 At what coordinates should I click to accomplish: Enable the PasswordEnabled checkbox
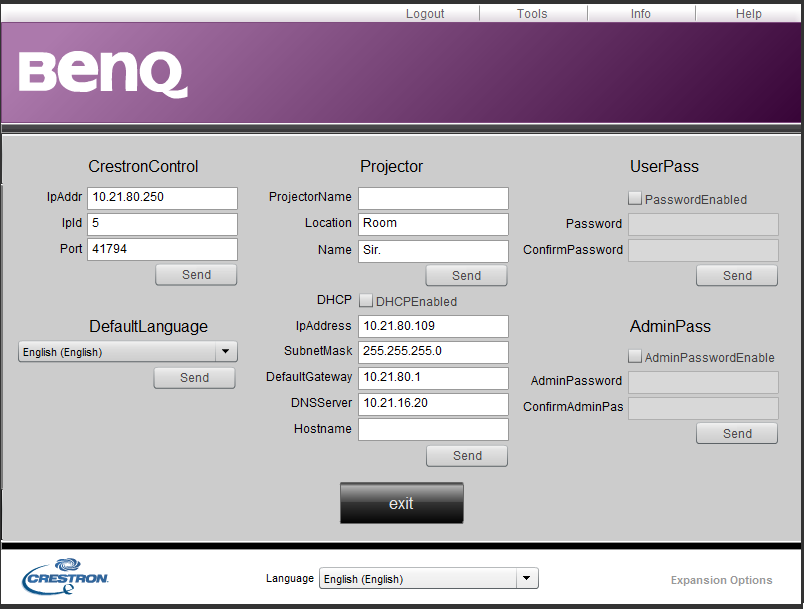tap(635, 198)
